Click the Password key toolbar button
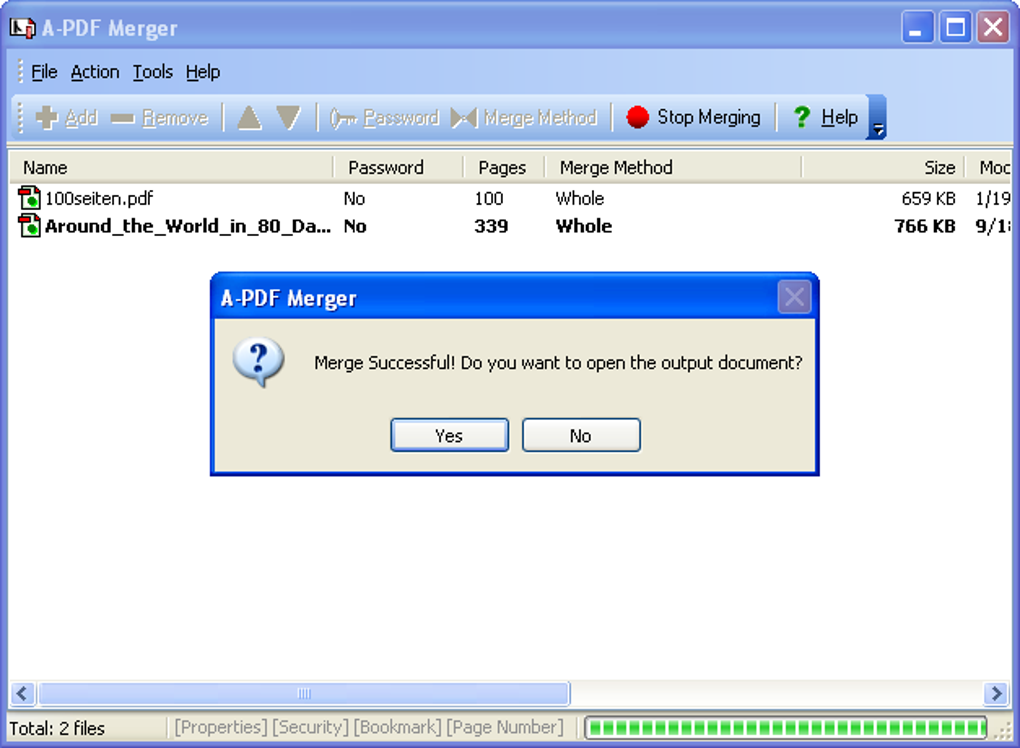This screenshot has height=748, width=1020. (x=384, y=118)
